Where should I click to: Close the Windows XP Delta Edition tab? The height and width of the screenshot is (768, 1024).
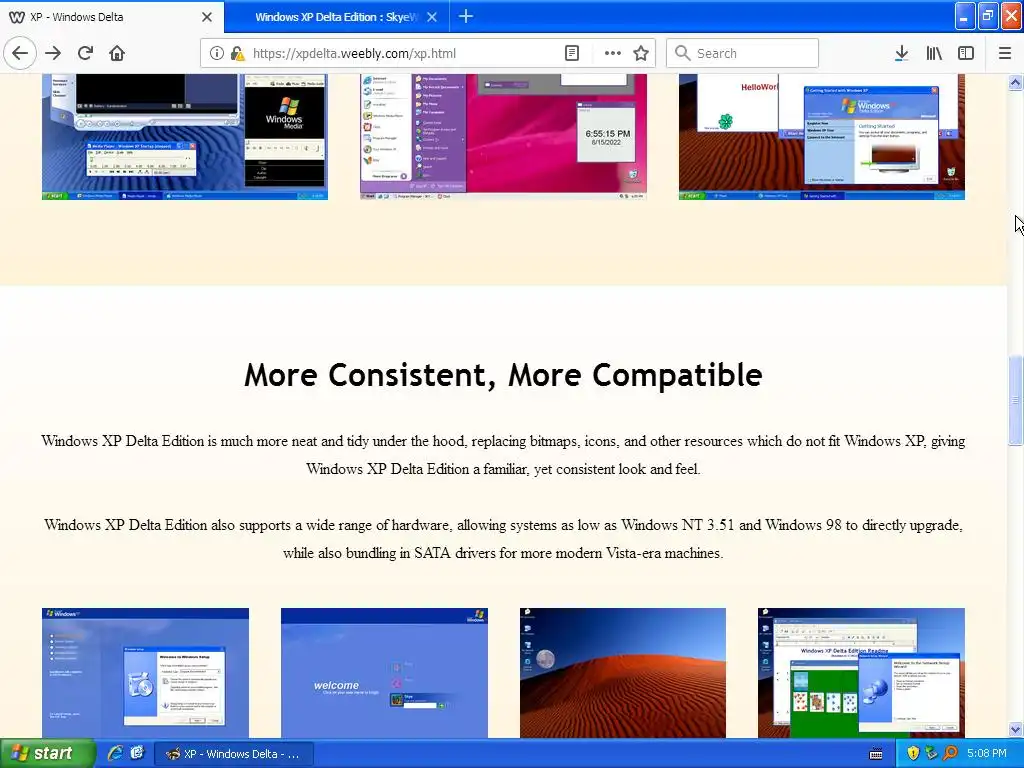tap(432, 17)
